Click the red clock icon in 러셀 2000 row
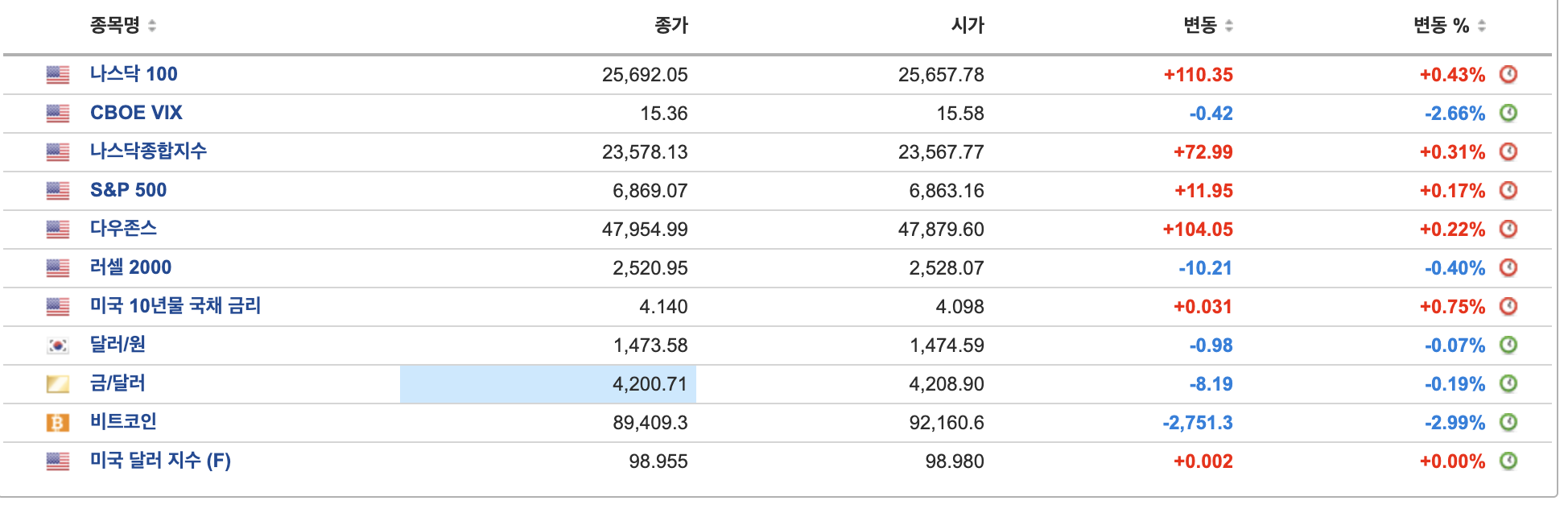 pyautogui.click(x=1508, y=268)
